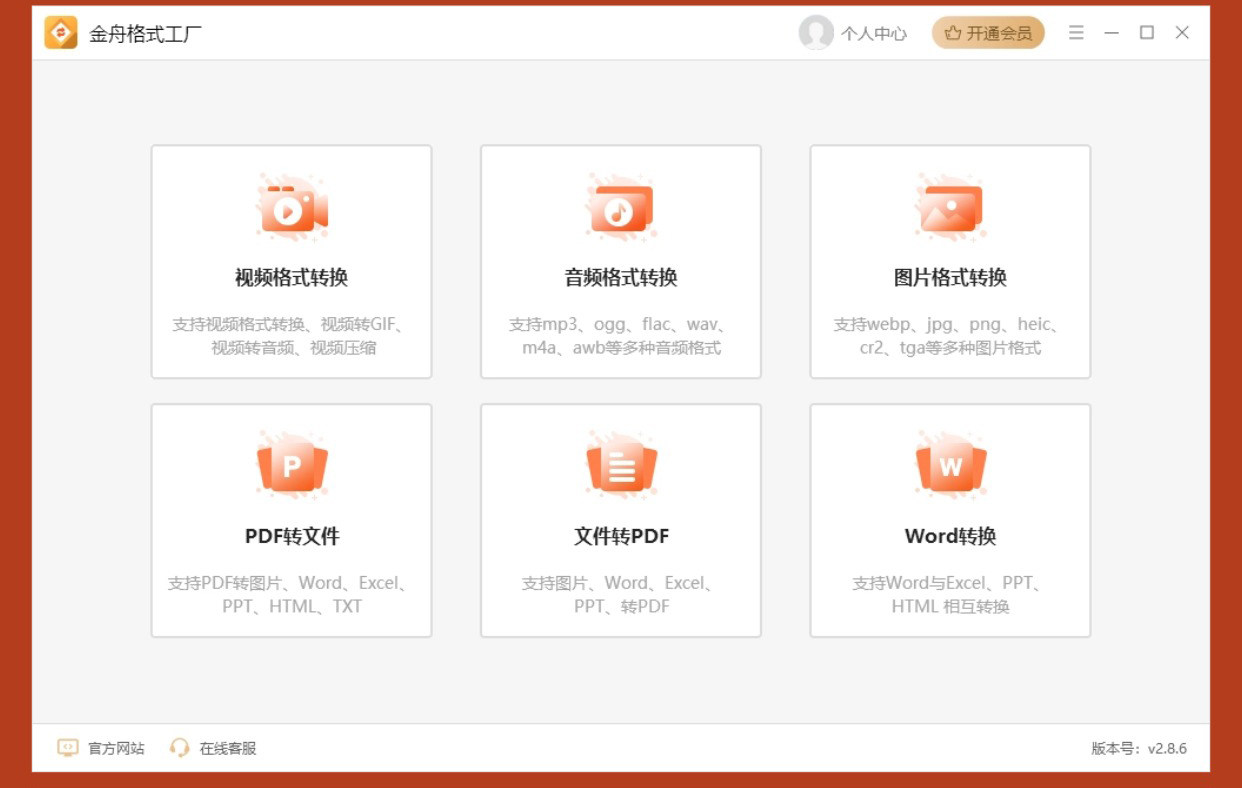Open 在线客服 online support link
1242x788 pixels.
click(228, 748)
